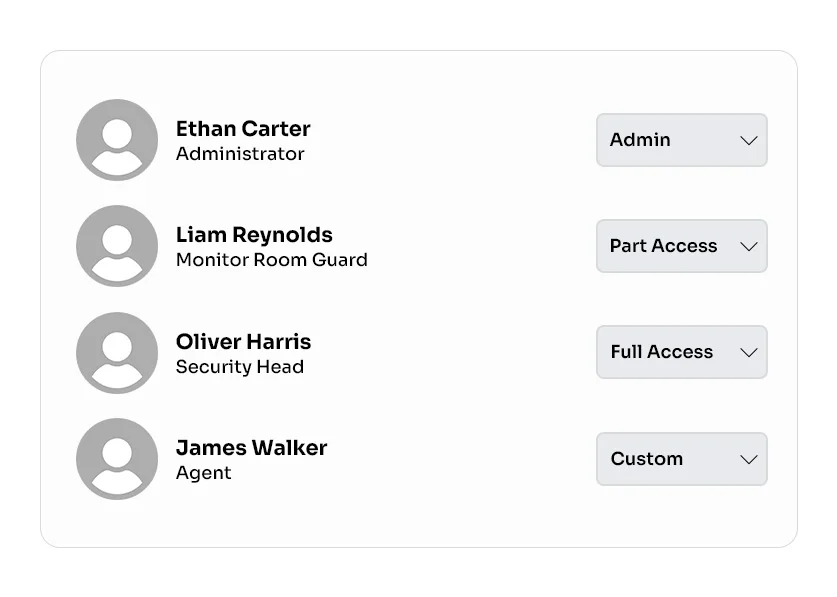Click the chevron beside Admin

748,141
